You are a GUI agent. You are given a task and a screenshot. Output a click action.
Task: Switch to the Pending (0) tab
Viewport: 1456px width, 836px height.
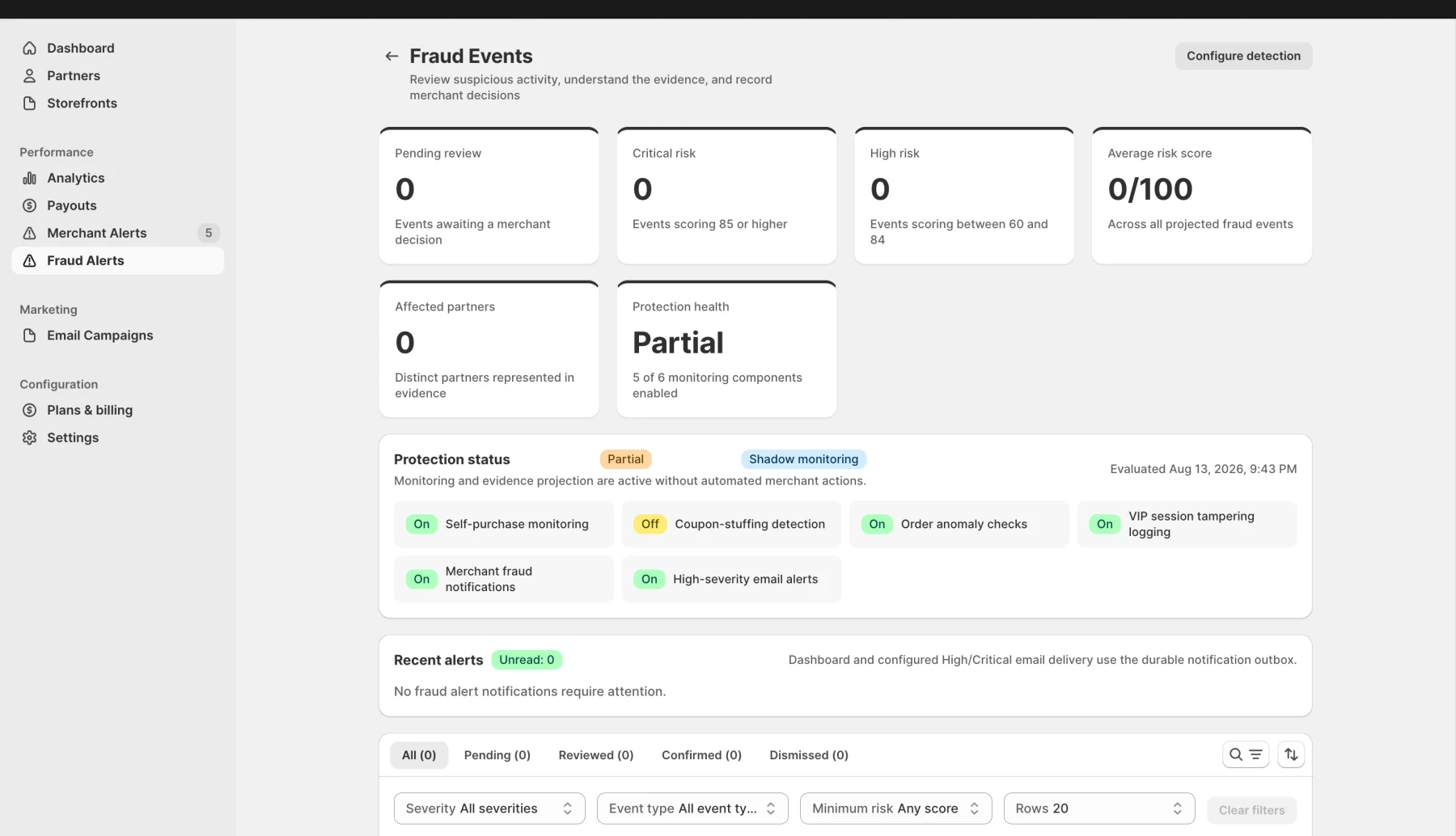pos(497,755)
